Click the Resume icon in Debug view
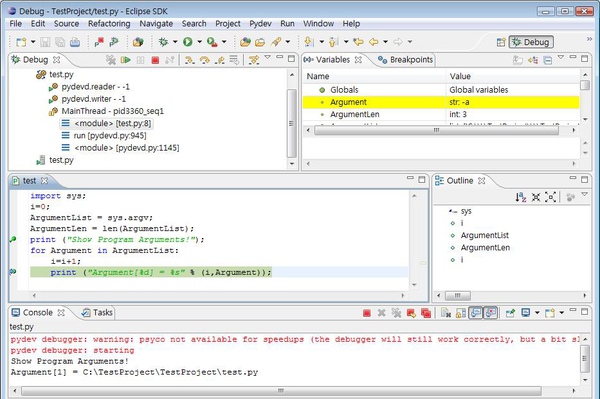600x399 pixels. [x=126, y=60]
